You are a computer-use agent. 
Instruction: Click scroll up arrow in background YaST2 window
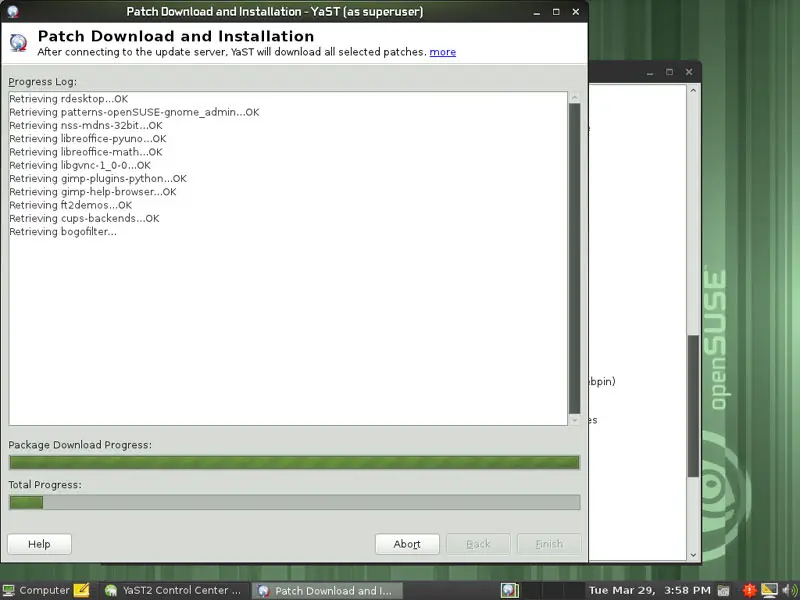coord(693,90)
